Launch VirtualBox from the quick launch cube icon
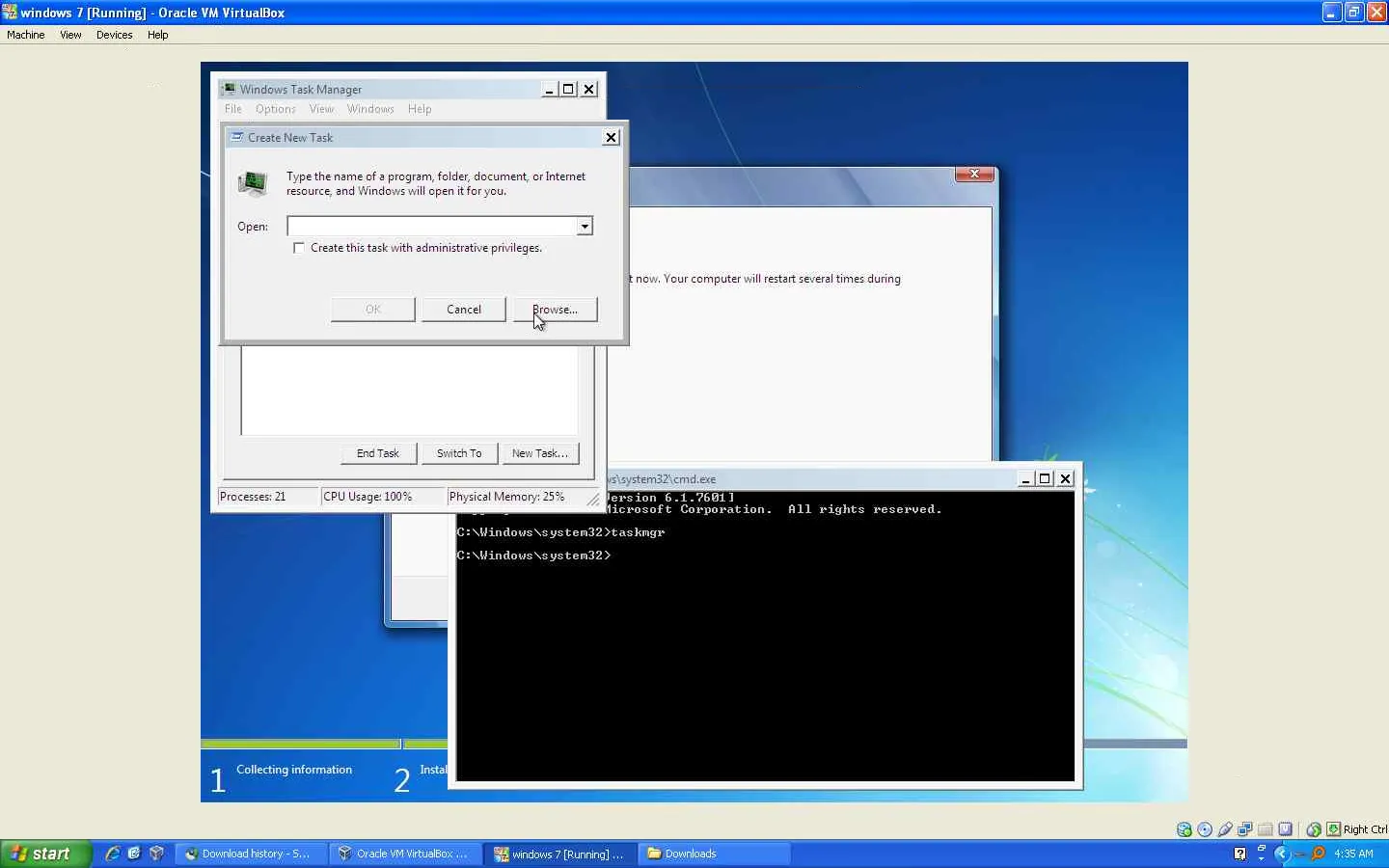The height and width of the screenshot is (868, 1389). tap(156, 854)
